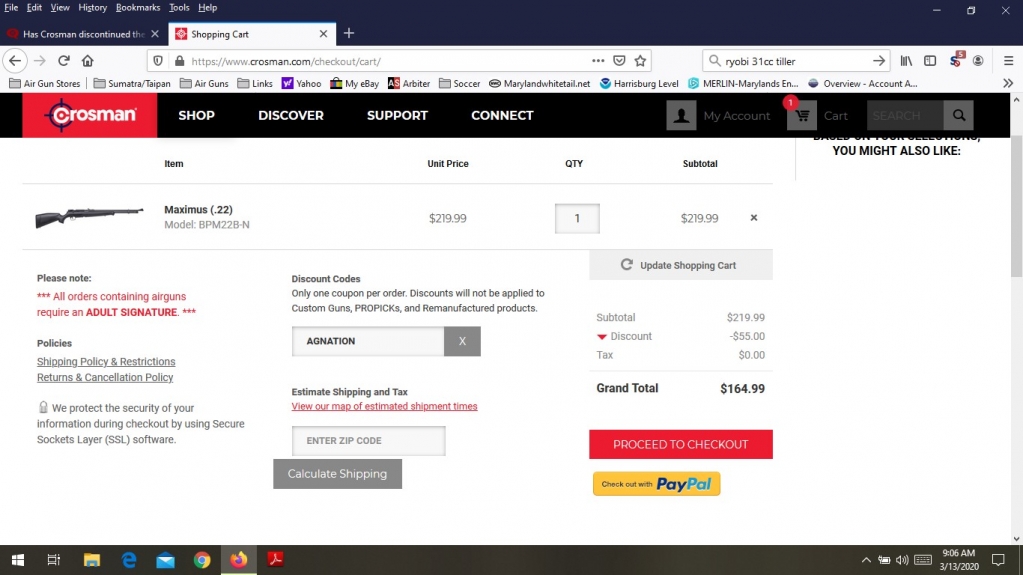Open Mail app from taskbar
The image size is (1023, 575).
[x=166, y=559]
